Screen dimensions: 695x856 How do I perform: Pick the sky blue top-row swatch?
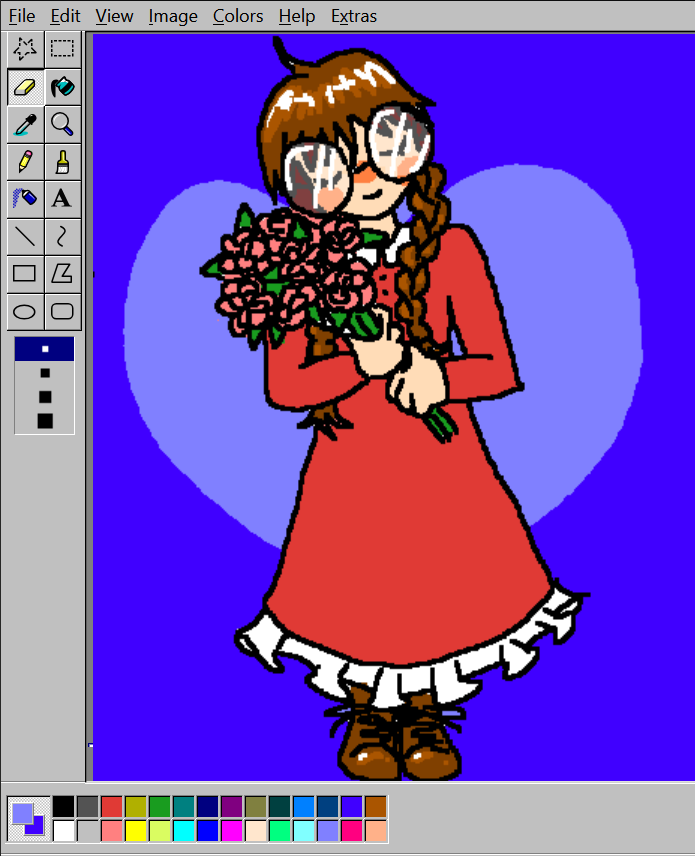pyautogui.click(x=304, y=807)
